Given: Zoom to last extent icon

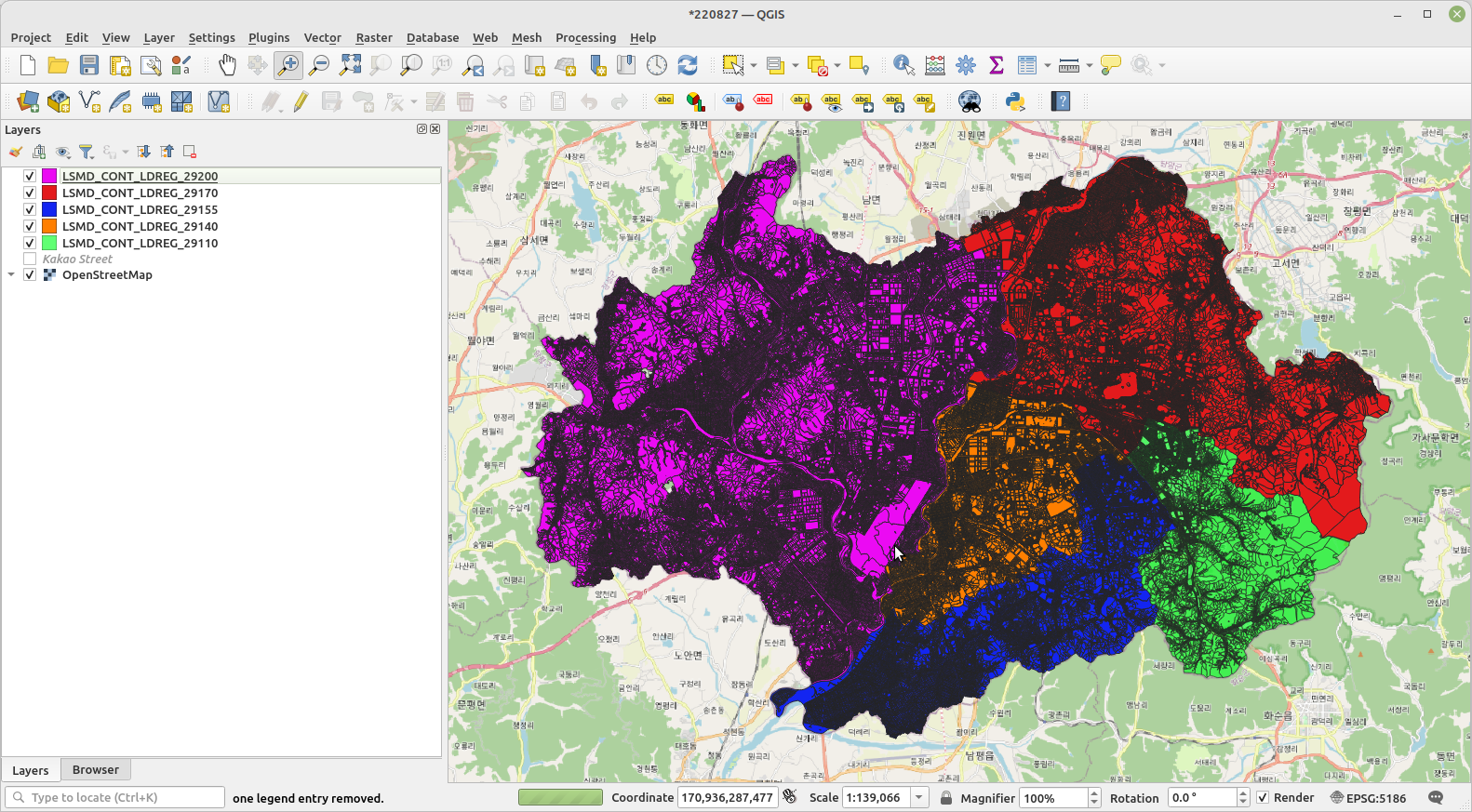Looking at the screenshot, I should click(473, 65).
